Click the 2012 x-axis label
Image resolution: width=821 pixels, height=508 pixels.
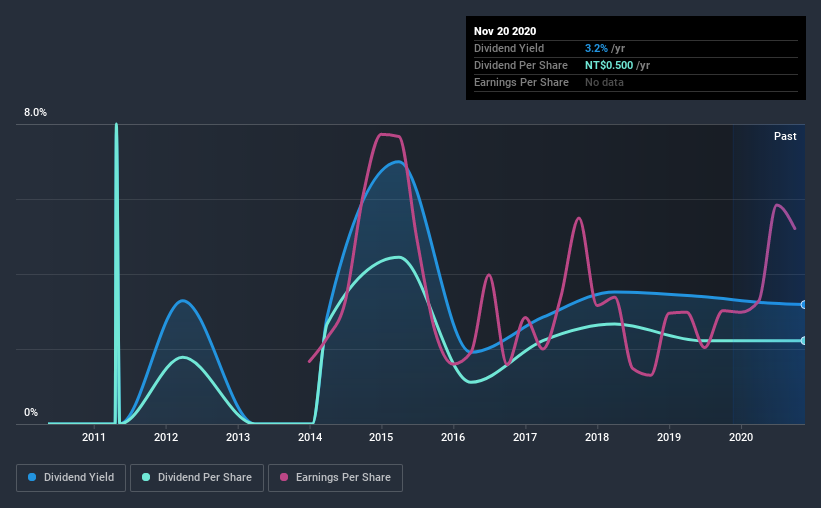coord(166,437)
